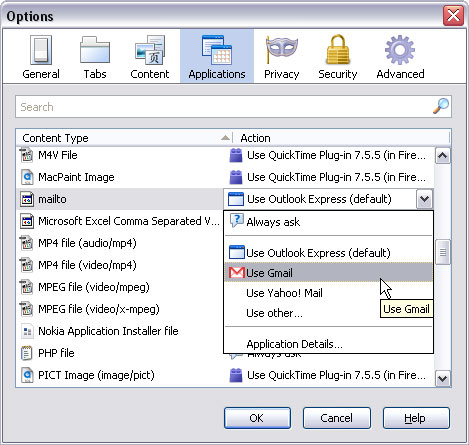
Task: Open the General preferences panel
Action: [x=41, y=57]
